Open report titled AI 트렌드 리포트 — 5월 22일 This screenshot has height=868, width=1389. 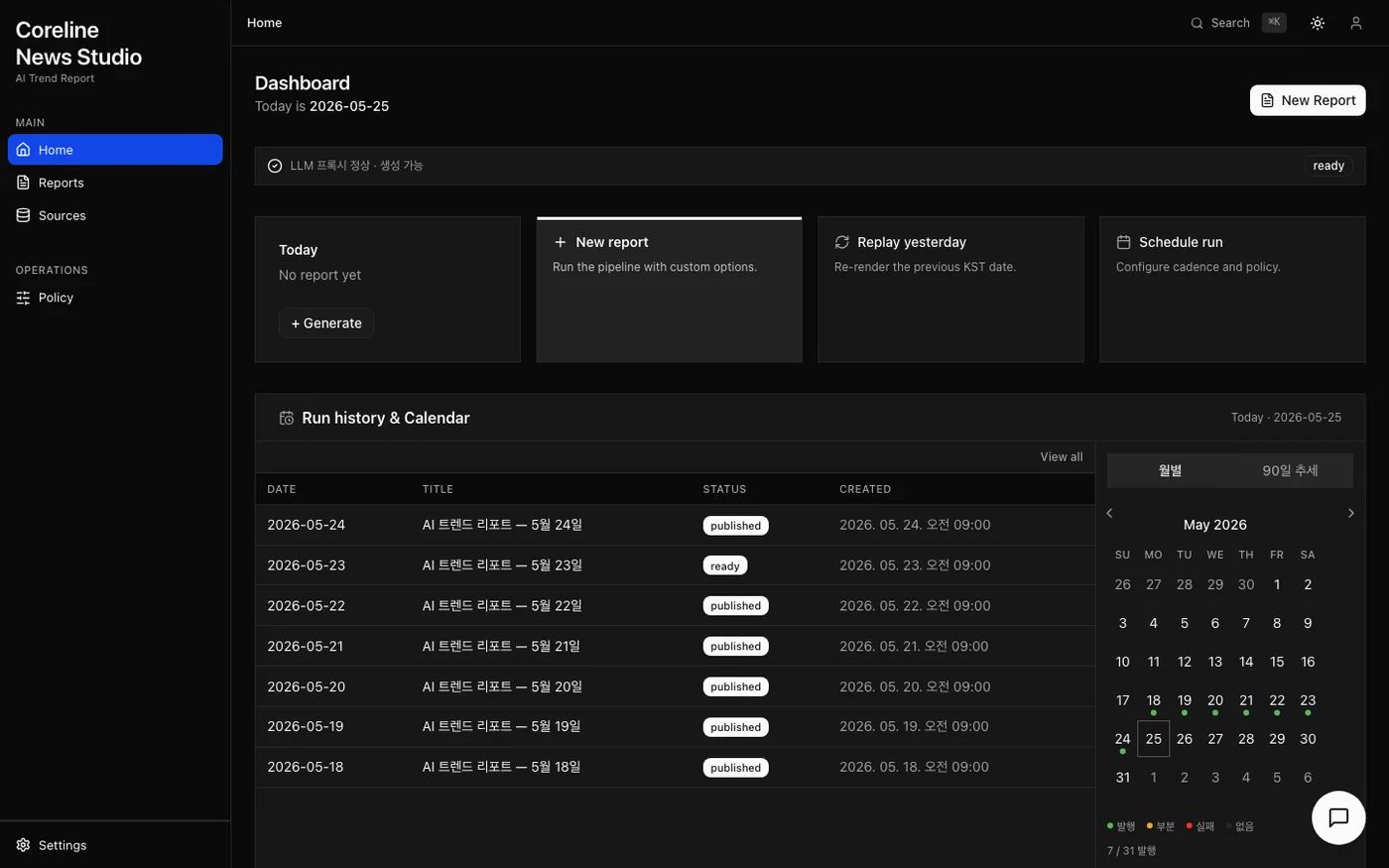pyautogui.click(x=502, y=606)
